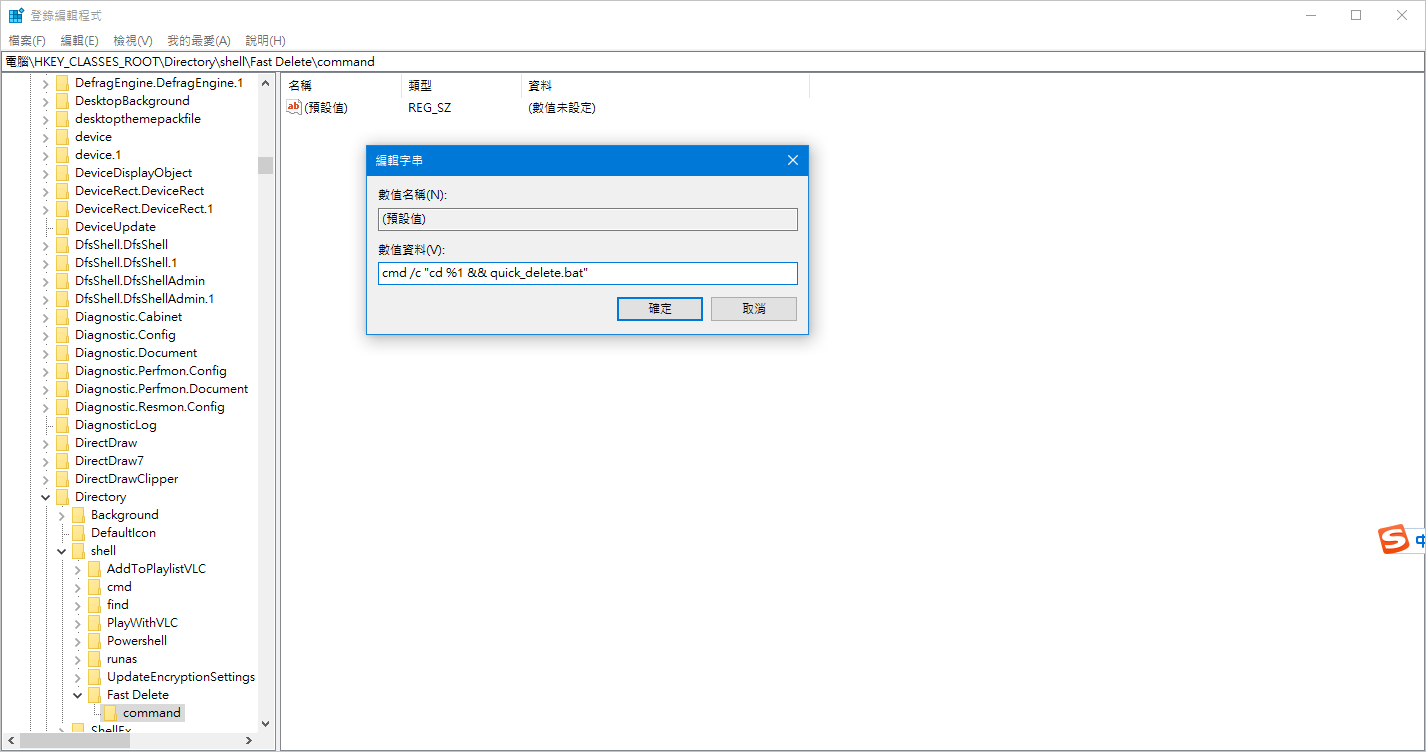The image size is (1426, 752).
Task: Select the find key under shell
Action: 118,605
